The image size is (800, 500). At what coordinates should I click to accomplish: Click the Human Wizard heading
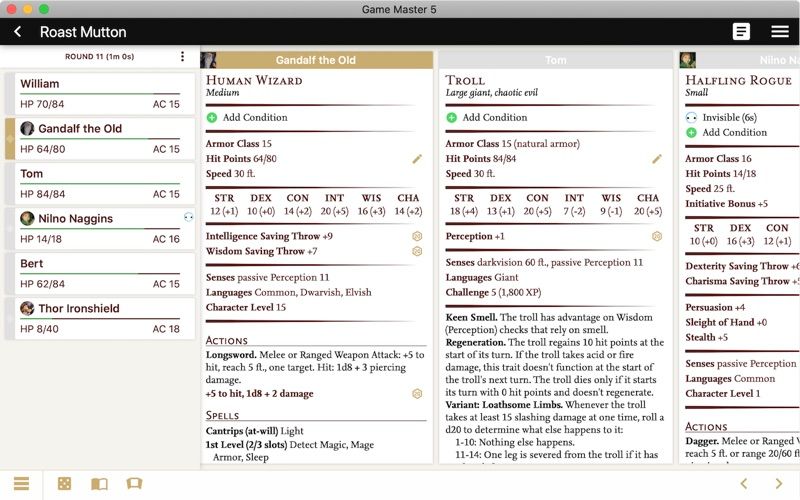click(x=254, y=80)
